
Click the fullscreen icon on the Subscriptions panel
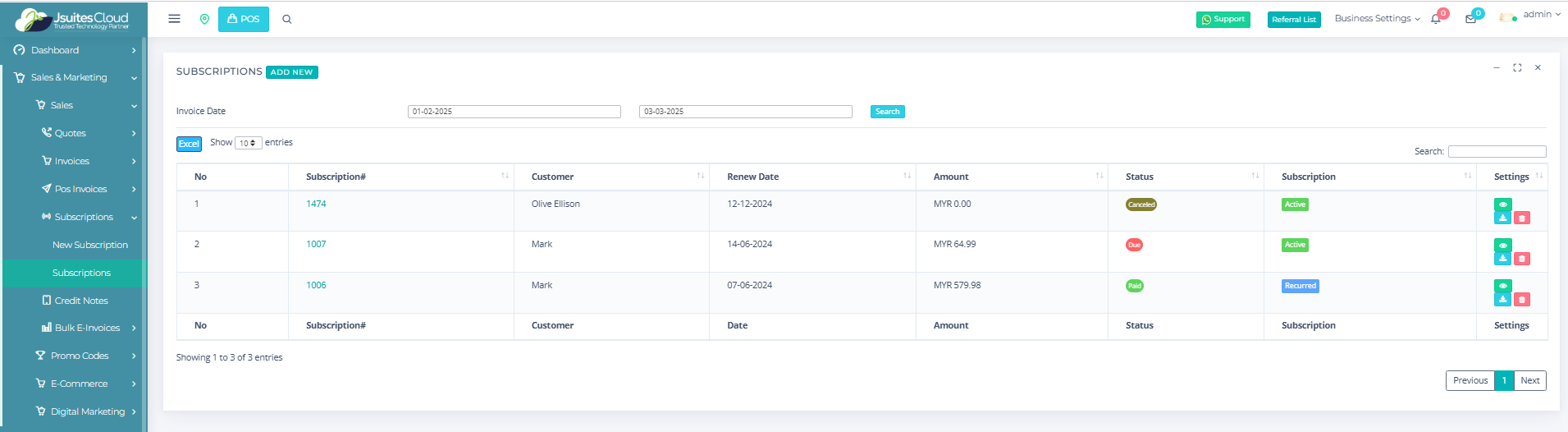(1517, 68)
